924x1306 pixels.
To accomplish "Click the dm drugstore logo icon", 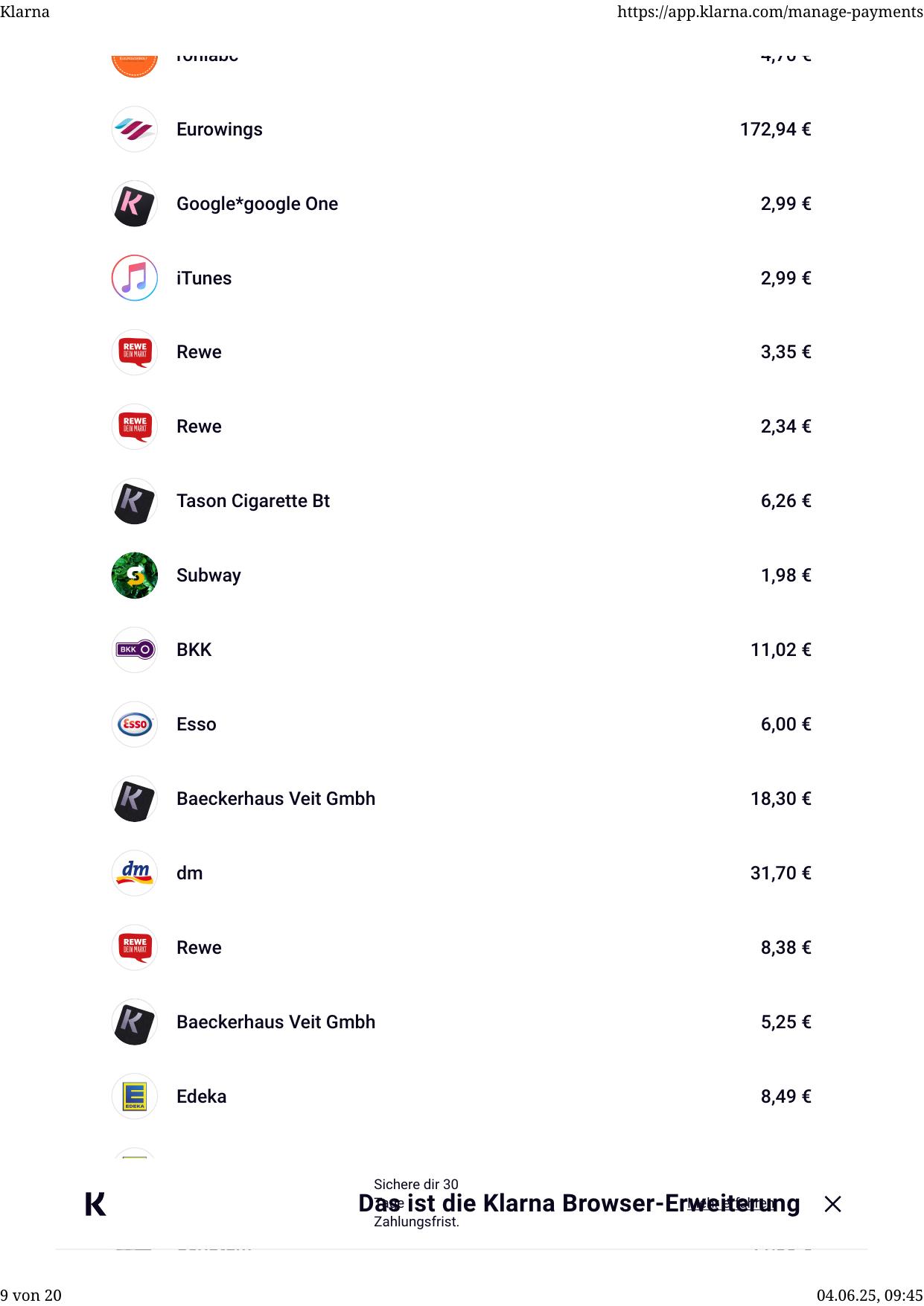I will 135,873.
